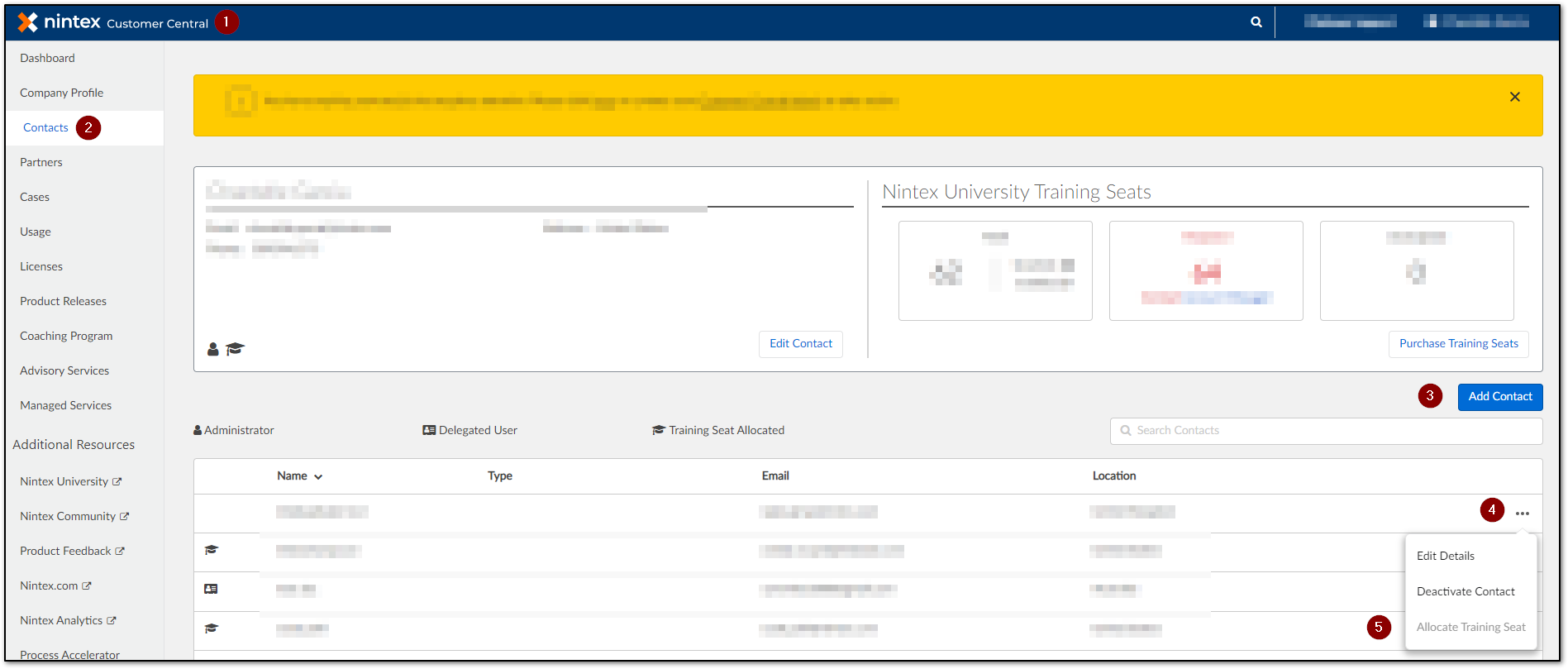Choose Deactivate Contact from context menu
Screen dimensions: 1568x669
[x=1466, y=591]
